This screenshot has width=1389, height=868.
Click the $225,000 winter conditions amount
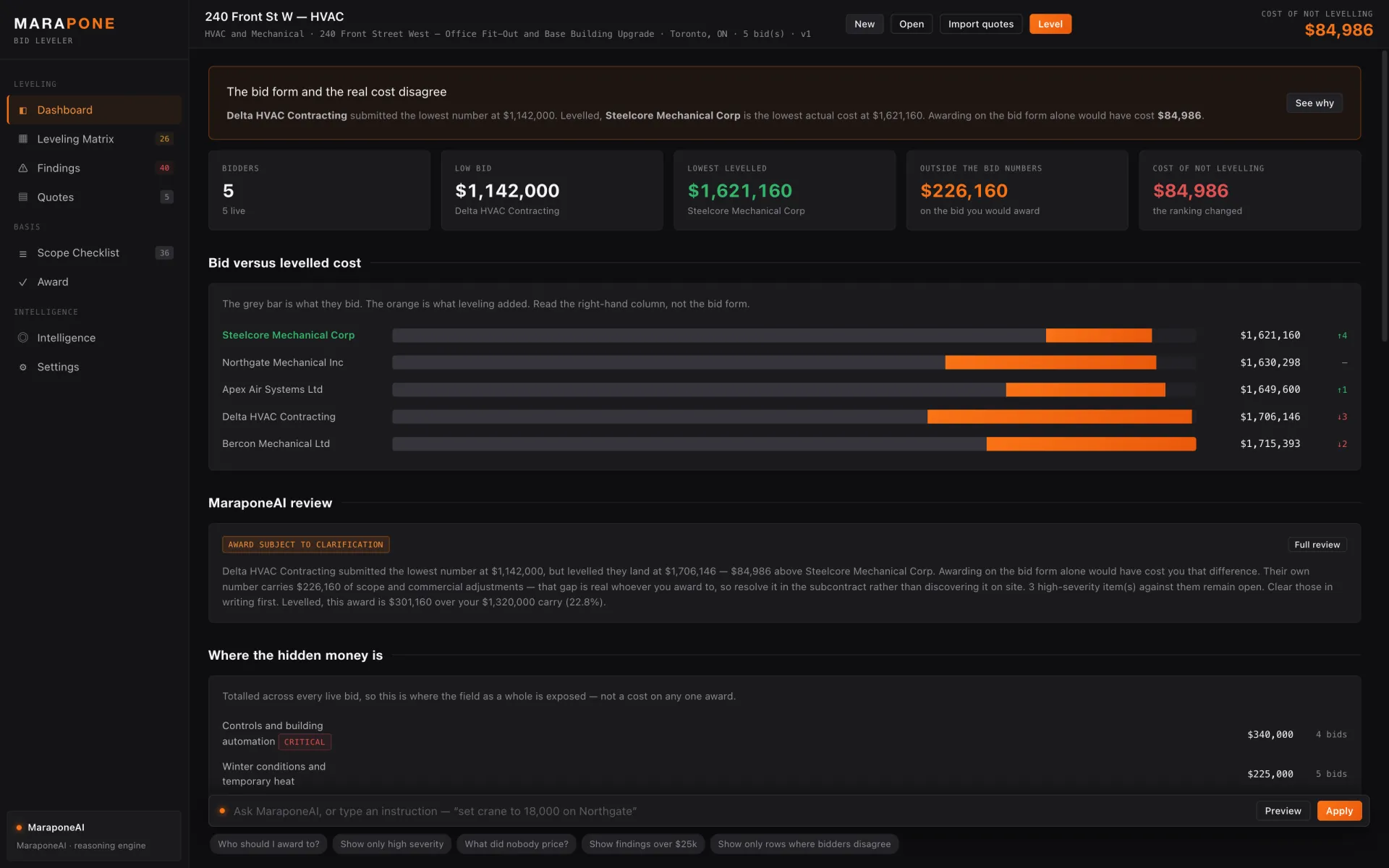click(1270, 774)
